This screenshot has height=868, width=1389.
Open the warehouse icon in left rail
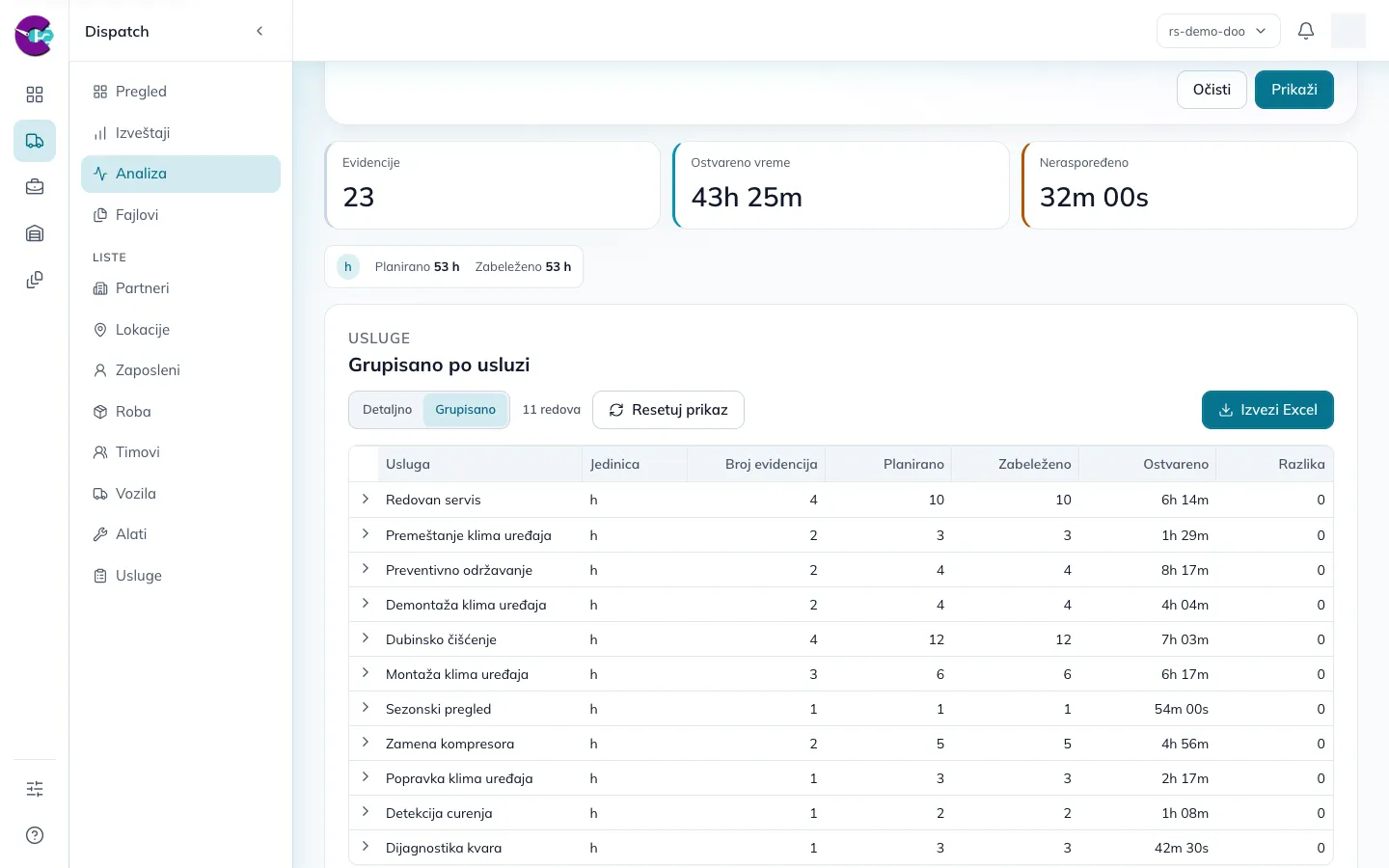(35, 233)
